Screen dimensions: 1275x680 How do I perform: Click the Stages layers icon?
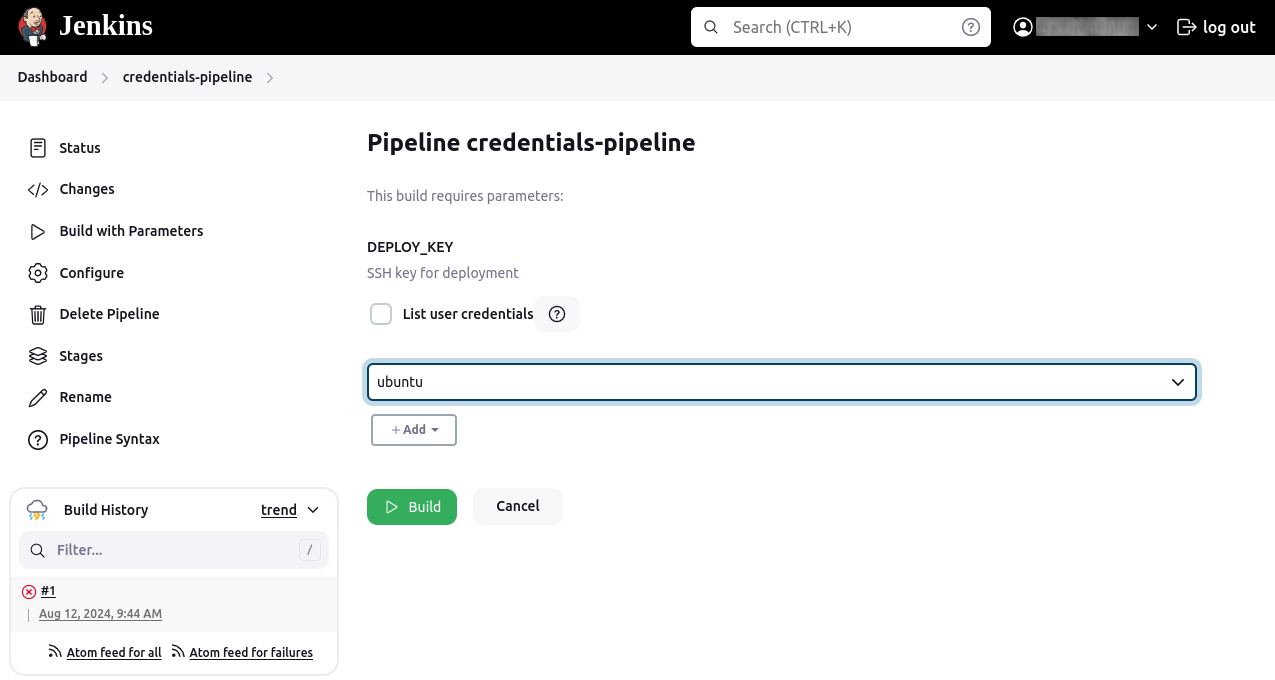(x=38, y=356)
